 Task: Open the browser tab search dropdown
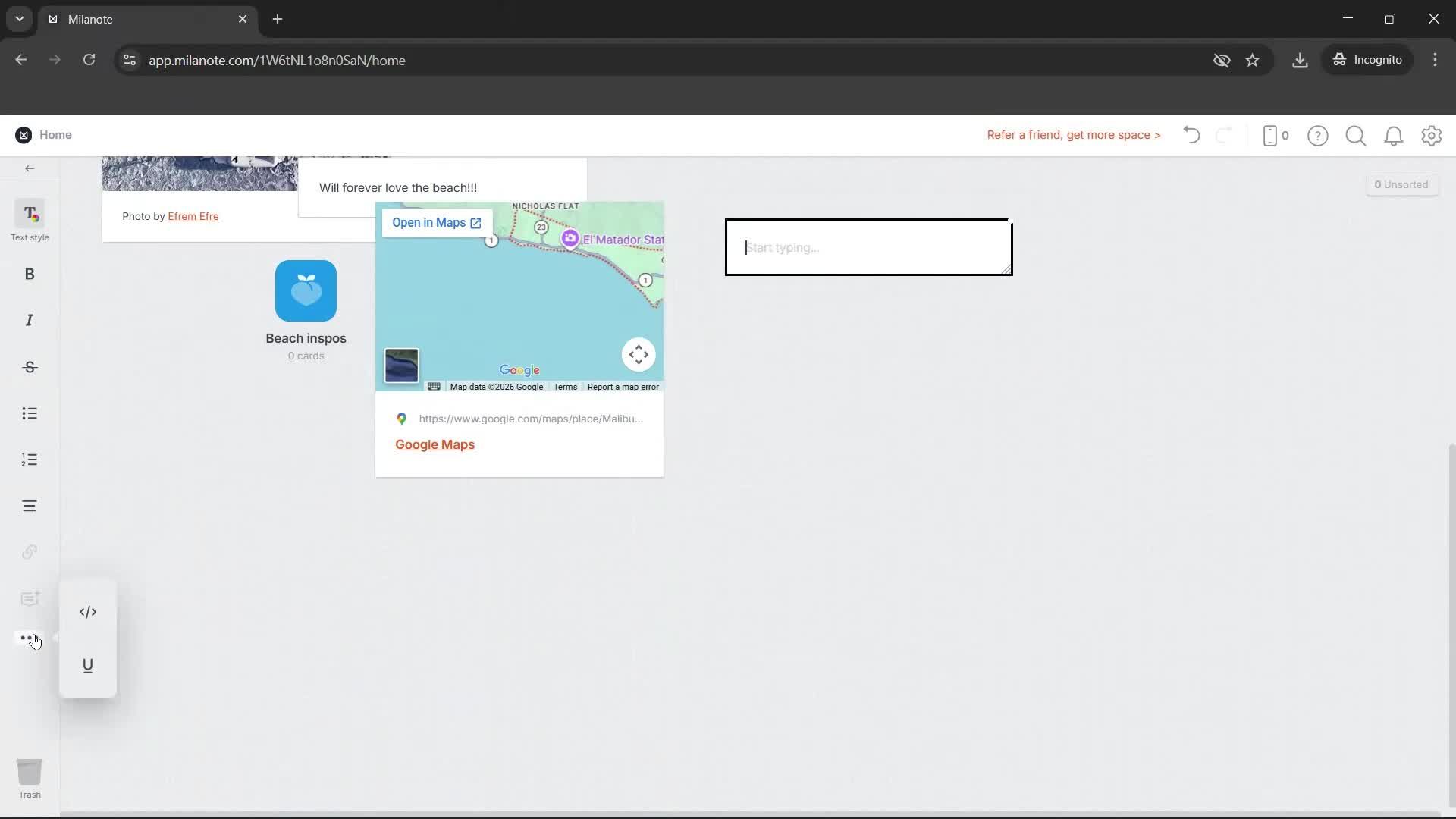pyautogui.click(x=18, y=19)
